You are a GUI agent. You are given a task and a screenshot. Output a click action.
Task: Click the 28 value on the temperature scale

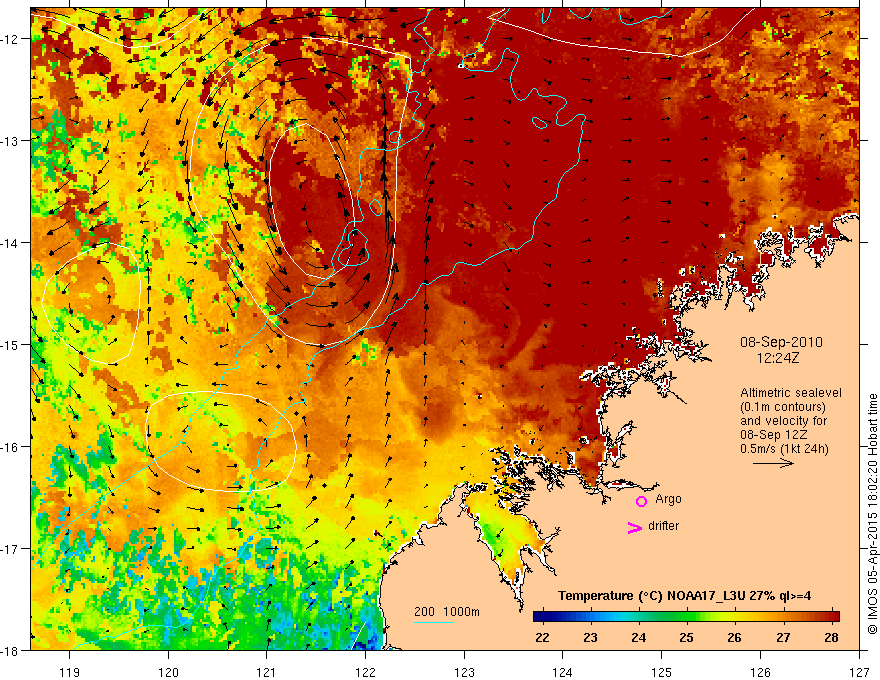(832, 637)
